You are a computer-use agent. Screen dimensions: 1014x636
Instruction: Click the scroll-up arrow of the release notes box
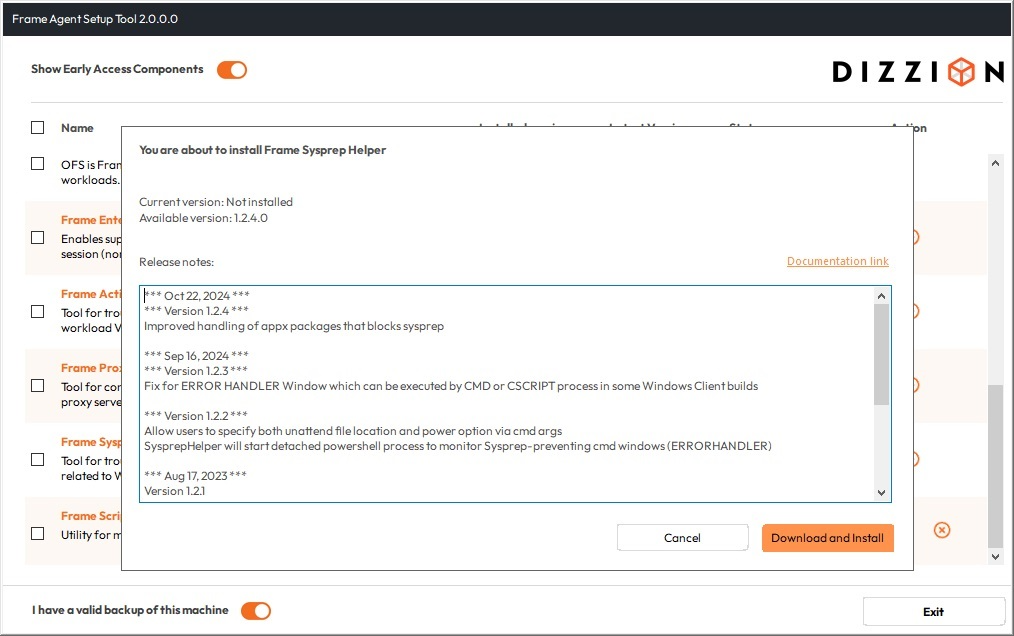pos(881,295)
